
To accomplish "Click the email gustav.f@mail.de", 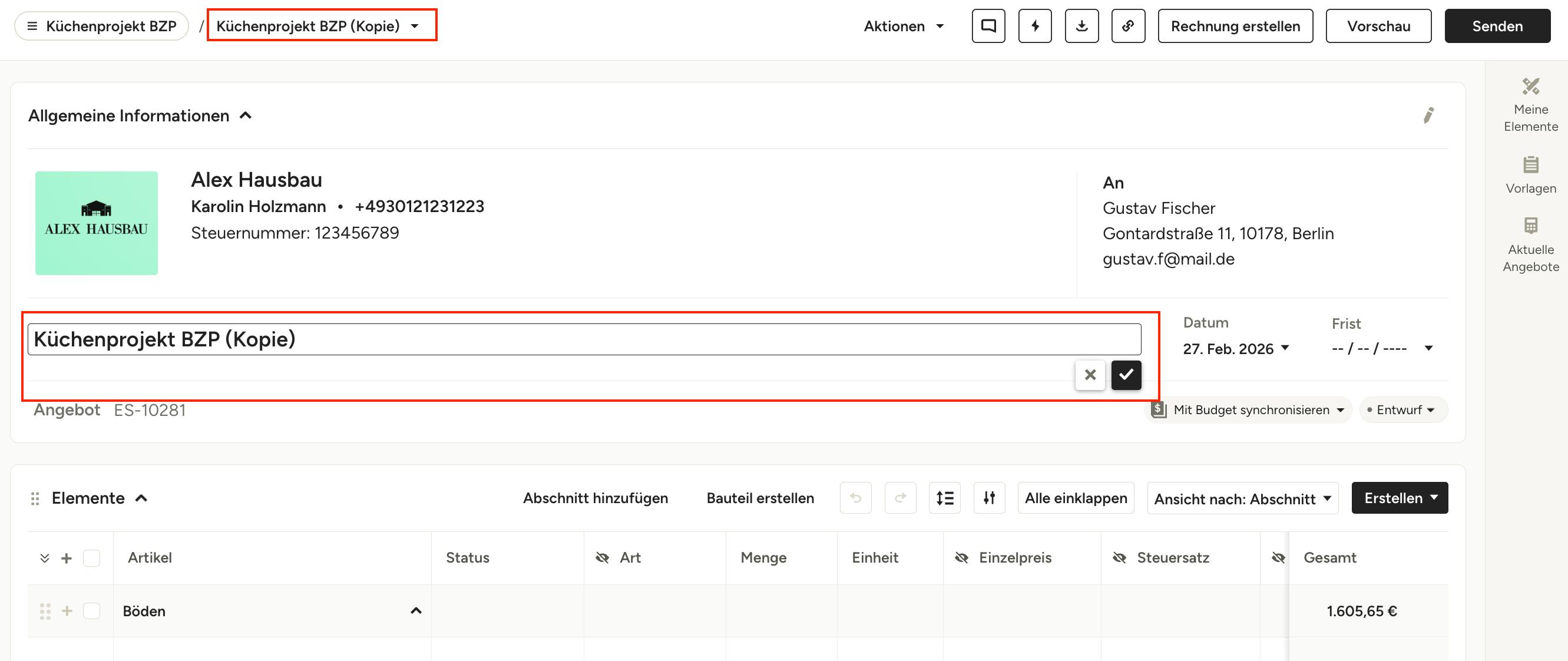I will 1168,259.
